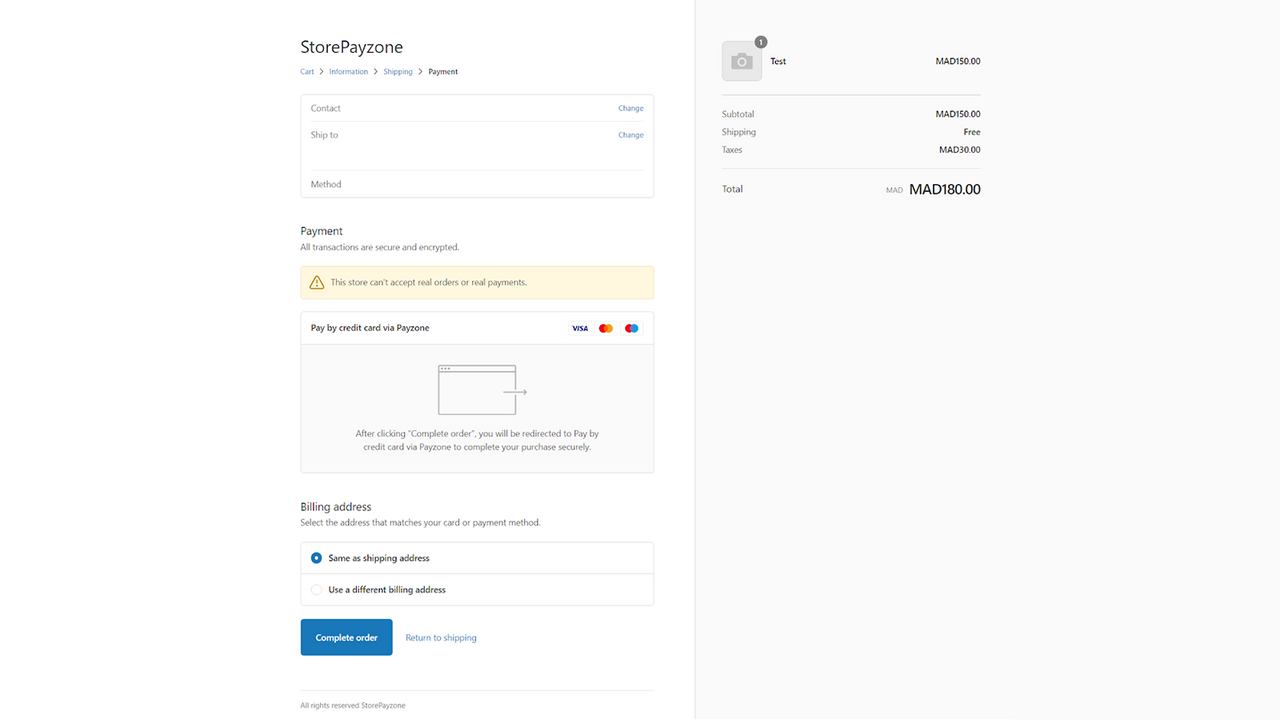Go to Cart breadcrumb
This screenshot has height=720, width=1280.
[x=307, y=72]
